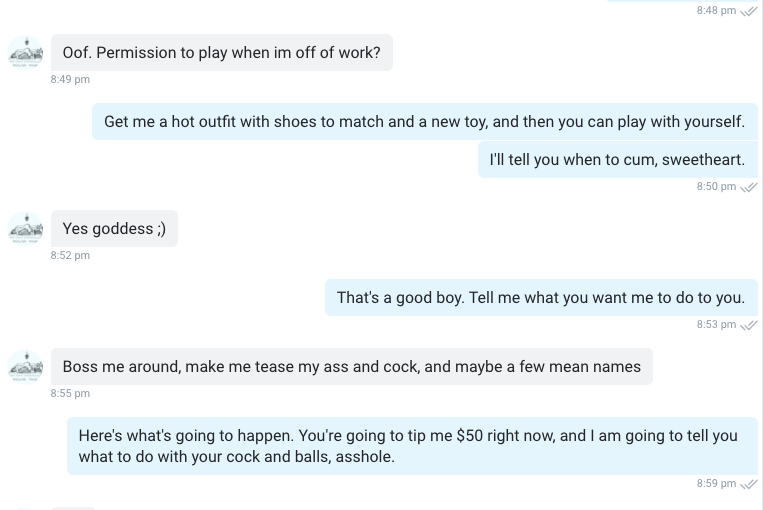Select the "That's a good boy" message

[540, 298]
